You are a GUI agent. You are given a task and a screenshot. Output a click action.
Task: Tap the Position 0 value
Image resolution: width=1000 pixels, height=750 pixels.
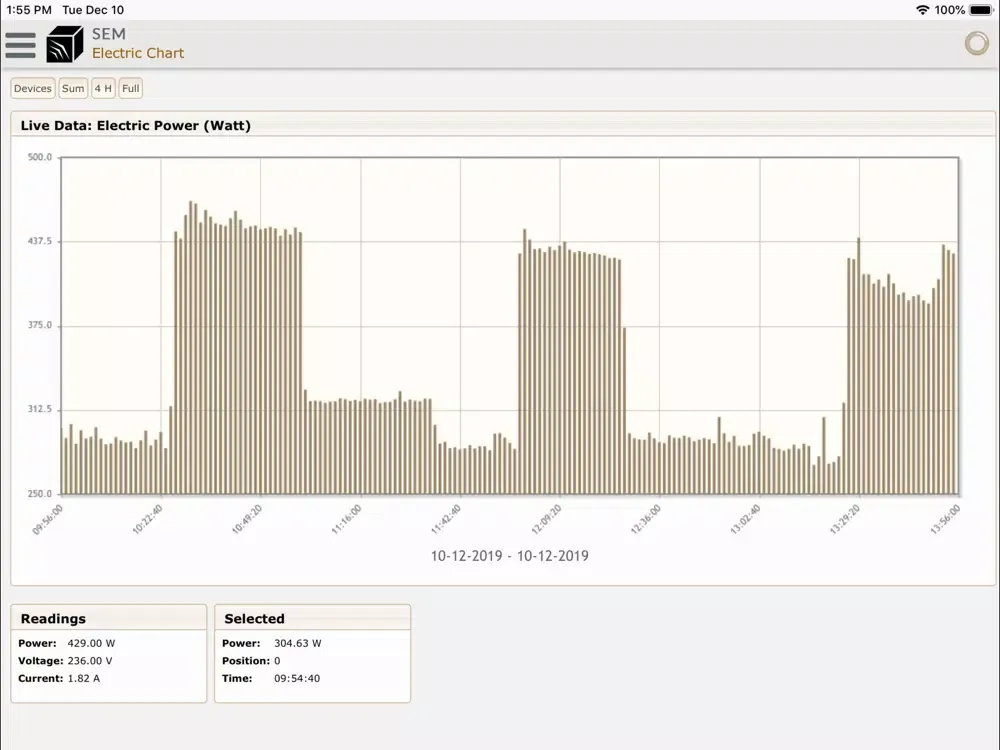pos(277,661)
